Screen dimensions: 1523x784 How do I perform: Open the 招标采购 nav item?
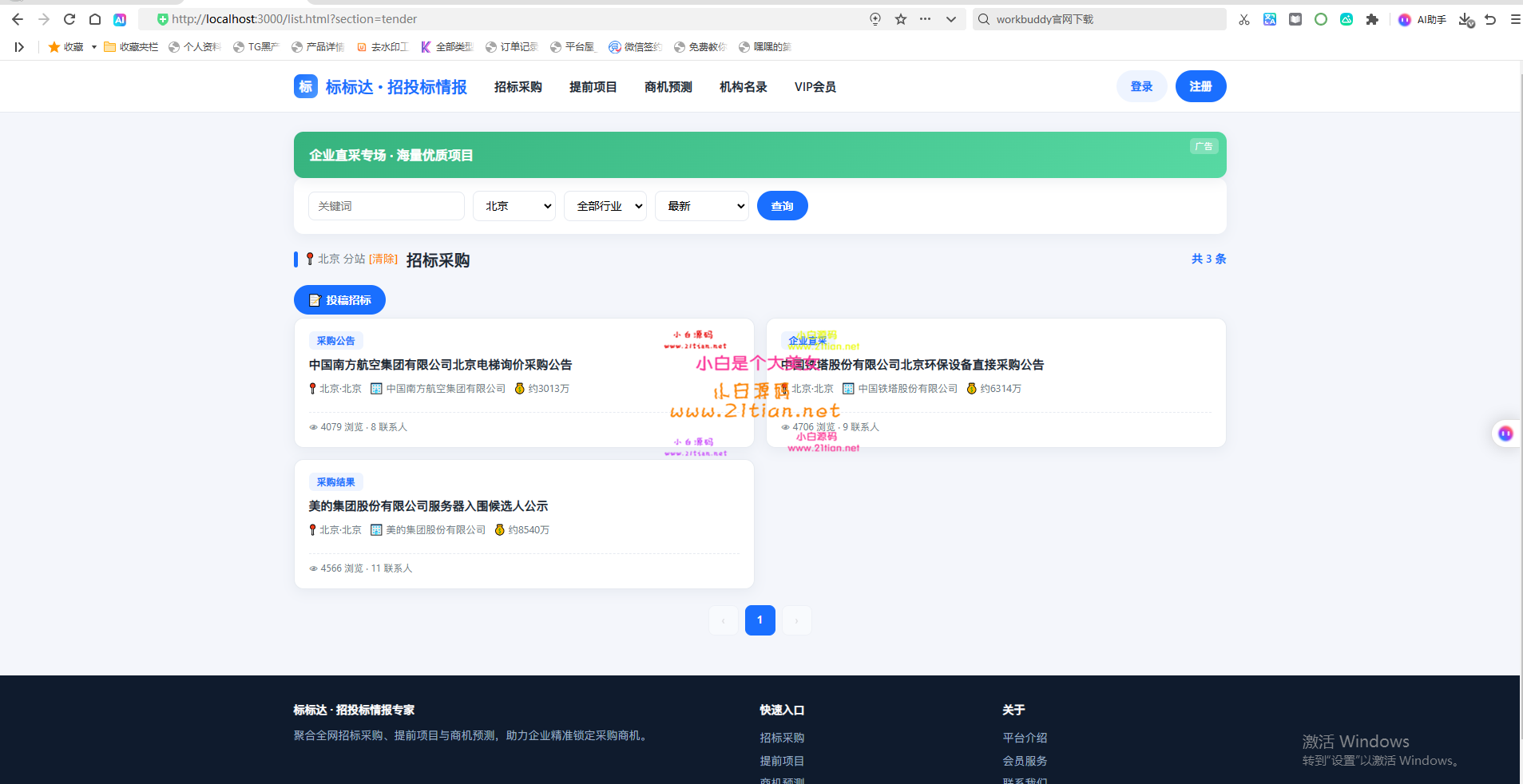(x=518, y=87)
